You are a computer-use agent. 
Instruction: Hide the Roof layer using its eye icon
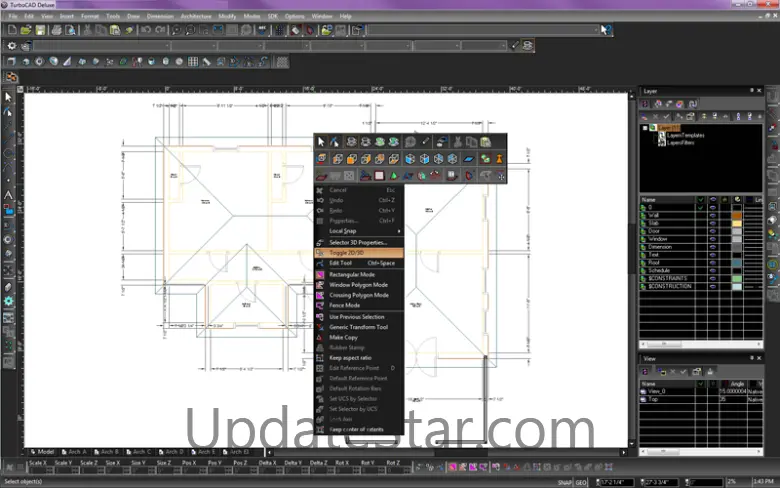click(x=712, y=262)
